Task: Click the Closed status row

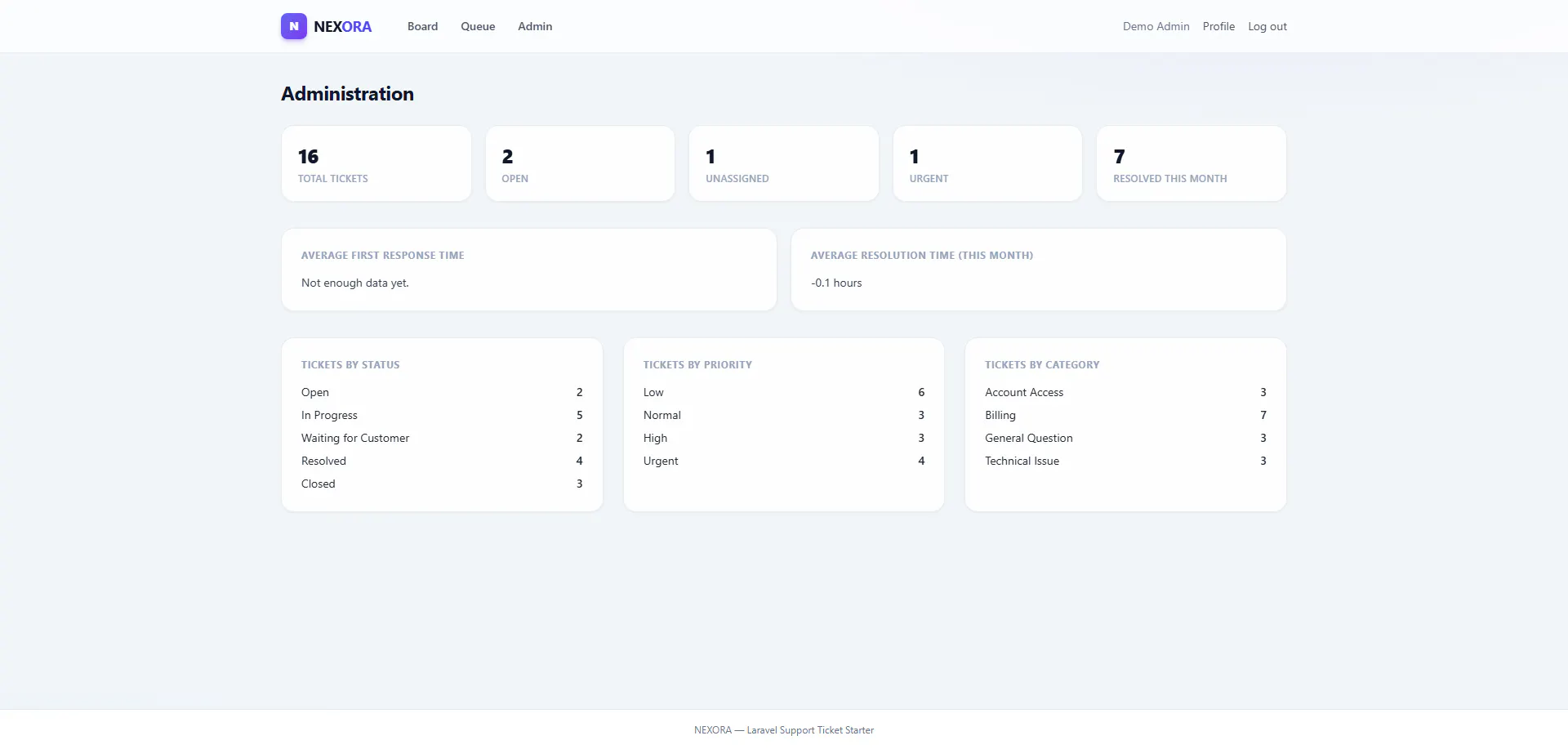Action: (x=442, y=484)
